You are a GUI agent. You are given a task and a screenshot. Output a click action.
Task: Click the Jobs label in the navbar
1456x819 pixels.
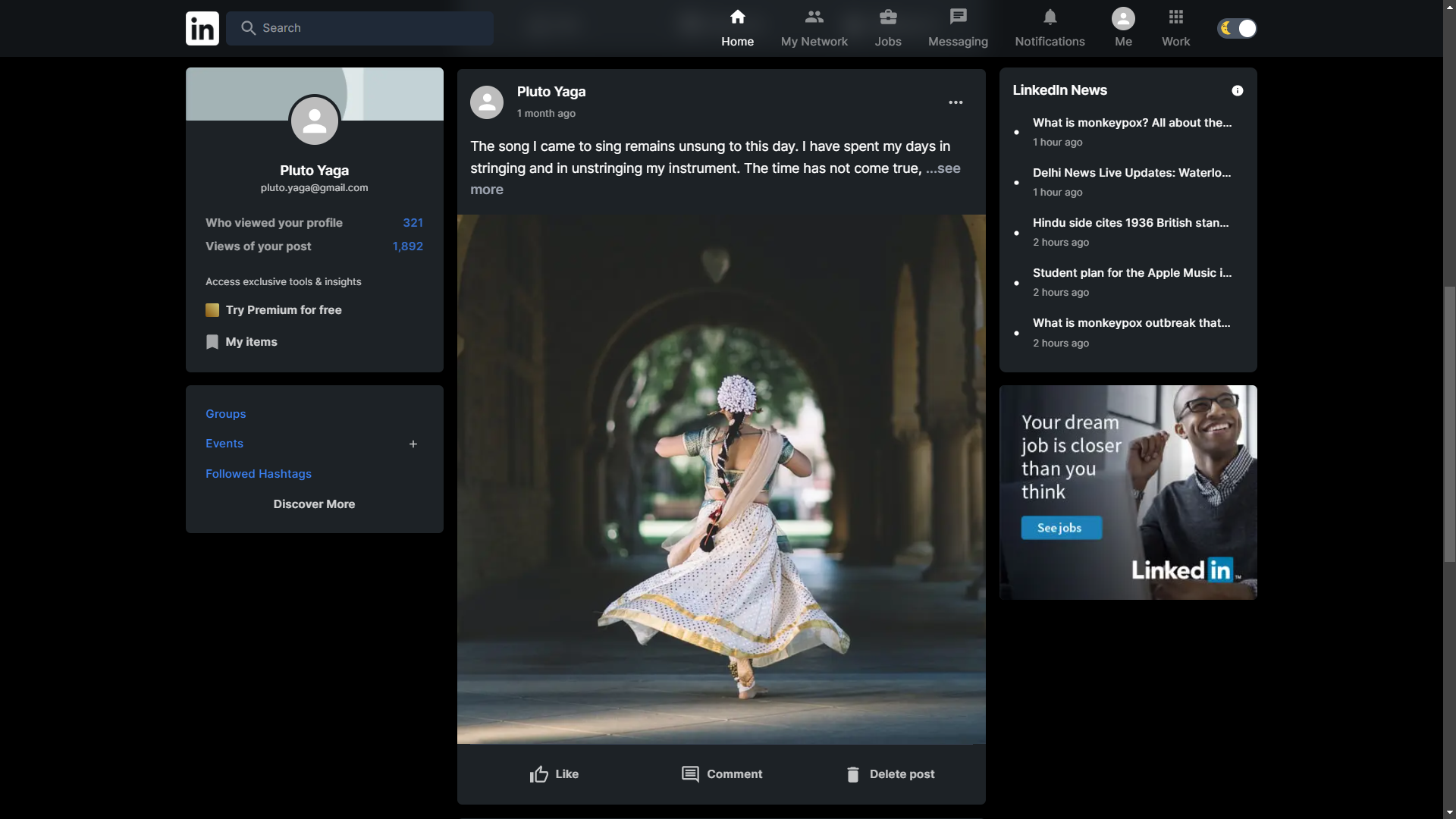click(x=888, y=42)
